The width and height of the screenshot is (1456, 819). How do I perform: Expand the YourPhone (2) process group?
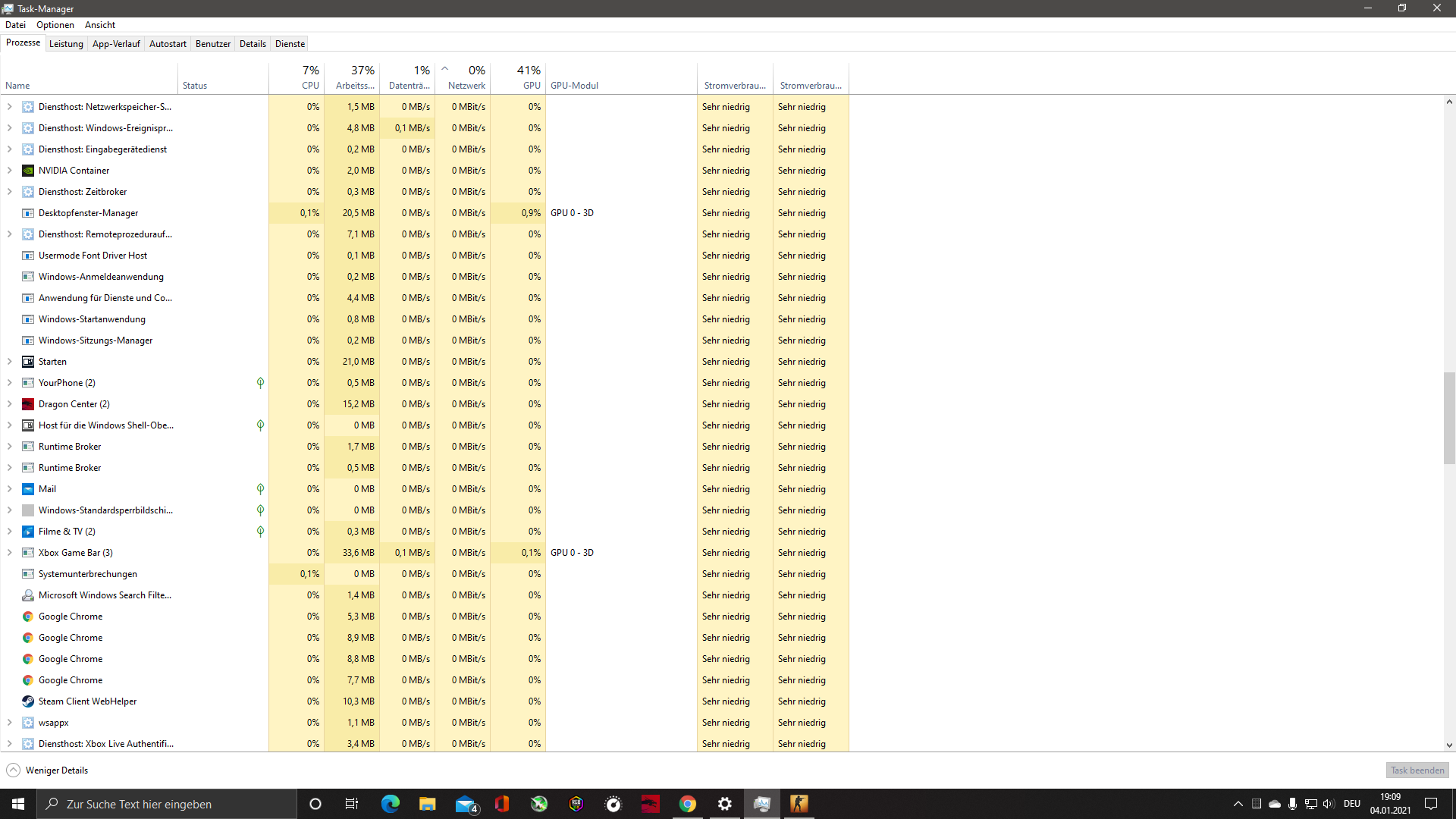click(x=9, y=383)
